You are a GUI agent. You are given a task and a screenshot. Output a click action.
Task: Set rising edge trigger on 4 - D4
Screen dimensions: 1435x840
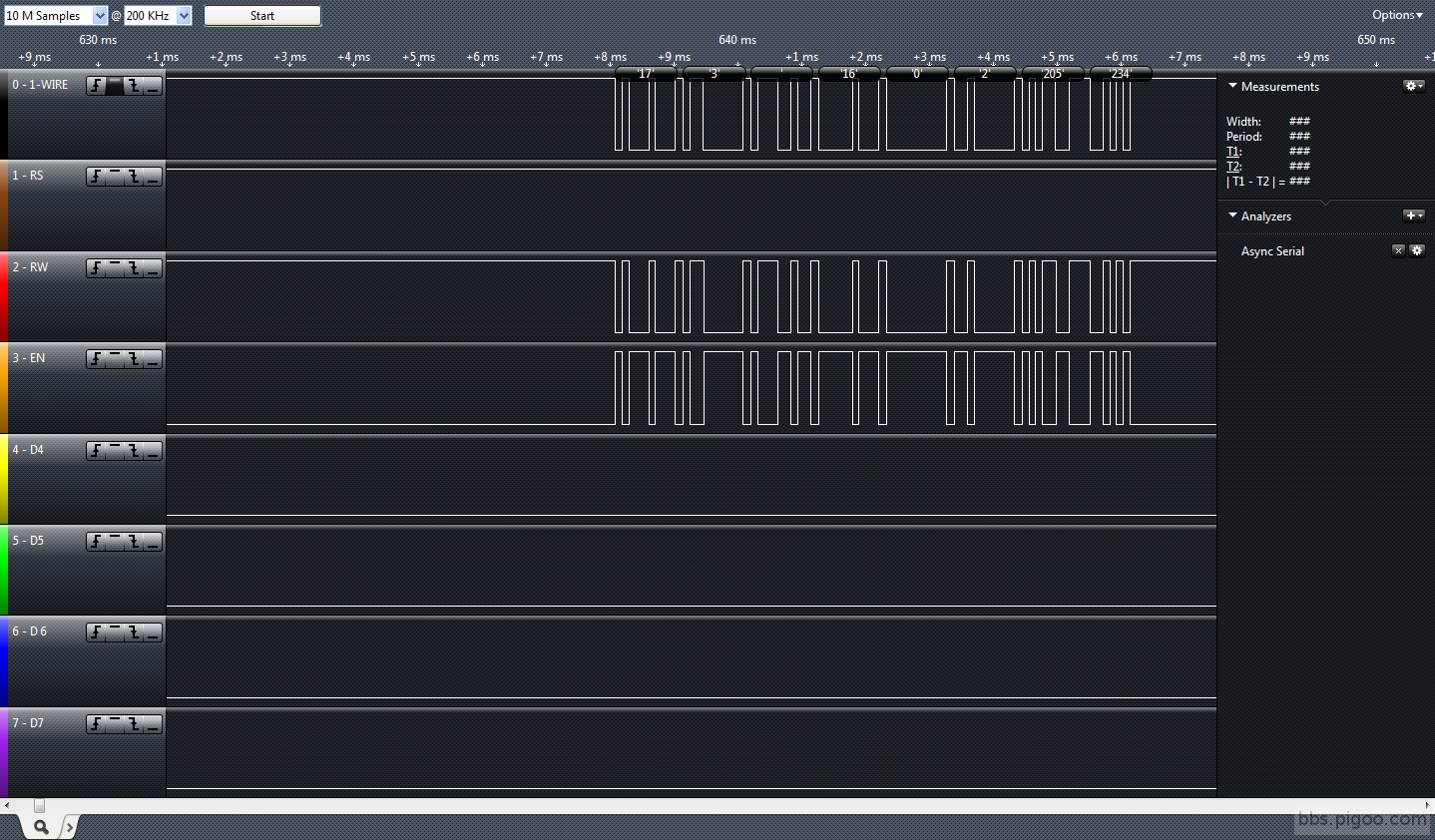(x=96, y=451)
